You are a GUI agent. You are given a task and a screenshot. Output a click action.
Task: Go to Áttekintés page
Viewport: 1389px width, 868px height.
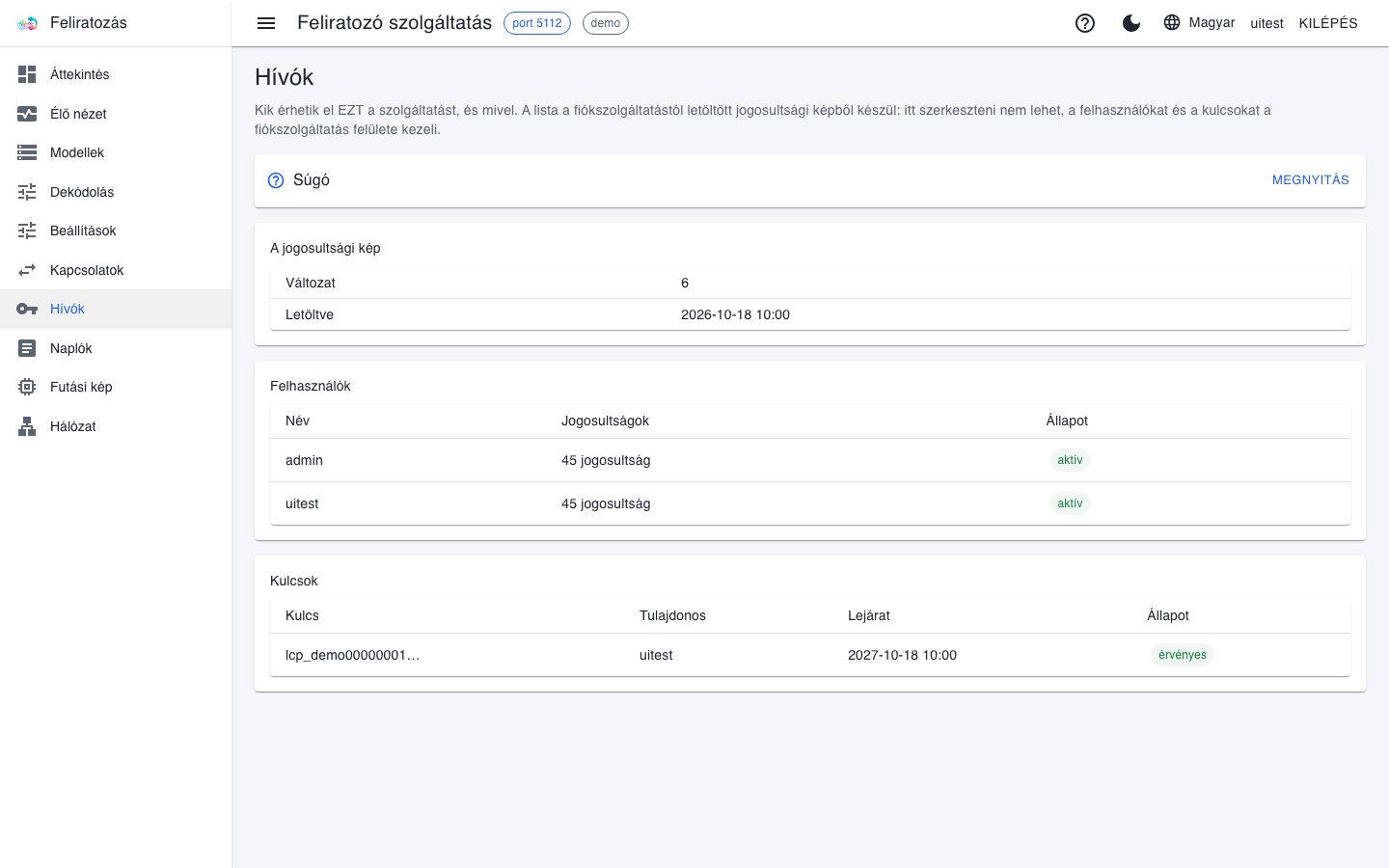pyautogui.click(x=116, y=74)
